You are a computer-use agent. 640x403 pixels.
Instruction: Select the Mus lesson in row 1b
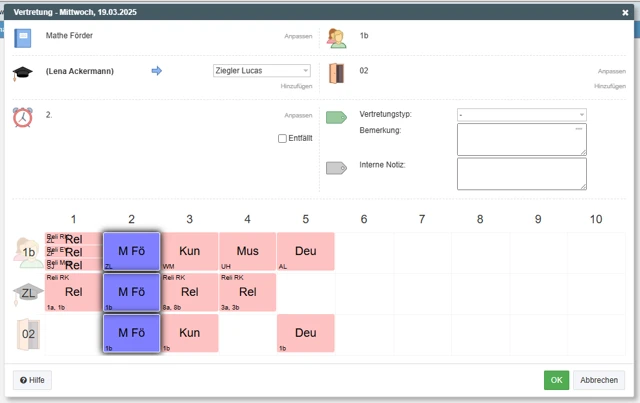[x=247, y=252]
